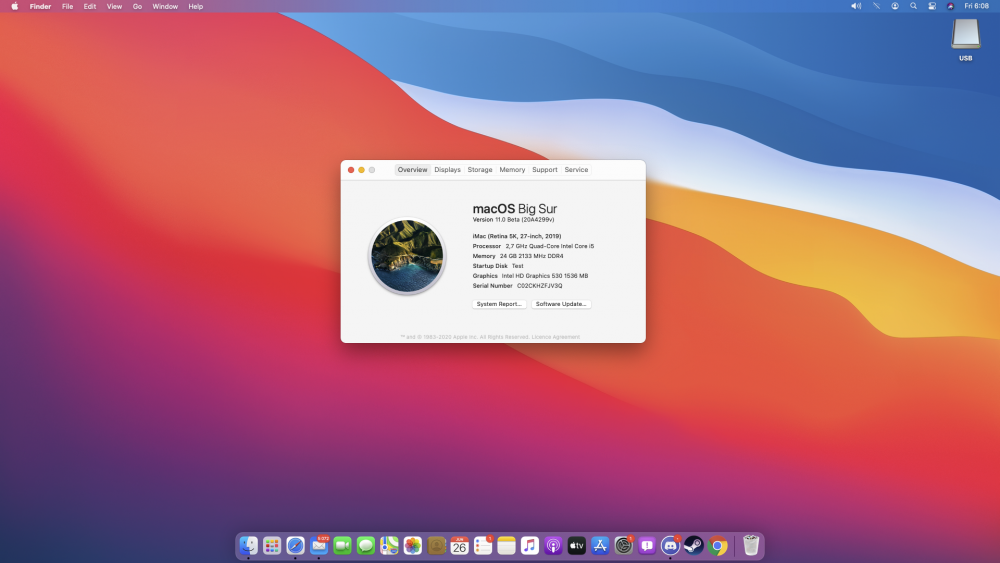Open the Help menu
The image size is (1000, 563).
tap(196, 6)
